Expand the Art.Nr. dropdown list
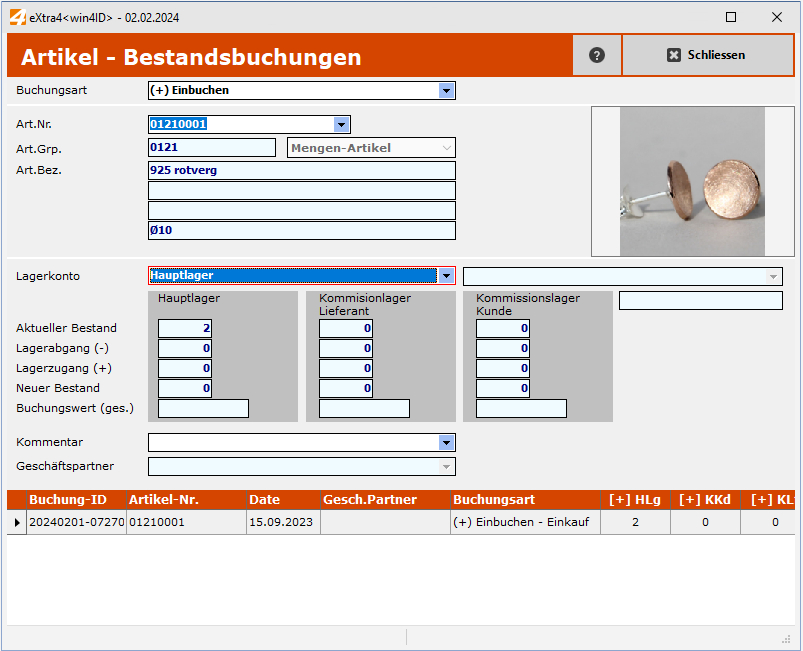This screenshot has height=651, width=803. click(x=342, y=124)
